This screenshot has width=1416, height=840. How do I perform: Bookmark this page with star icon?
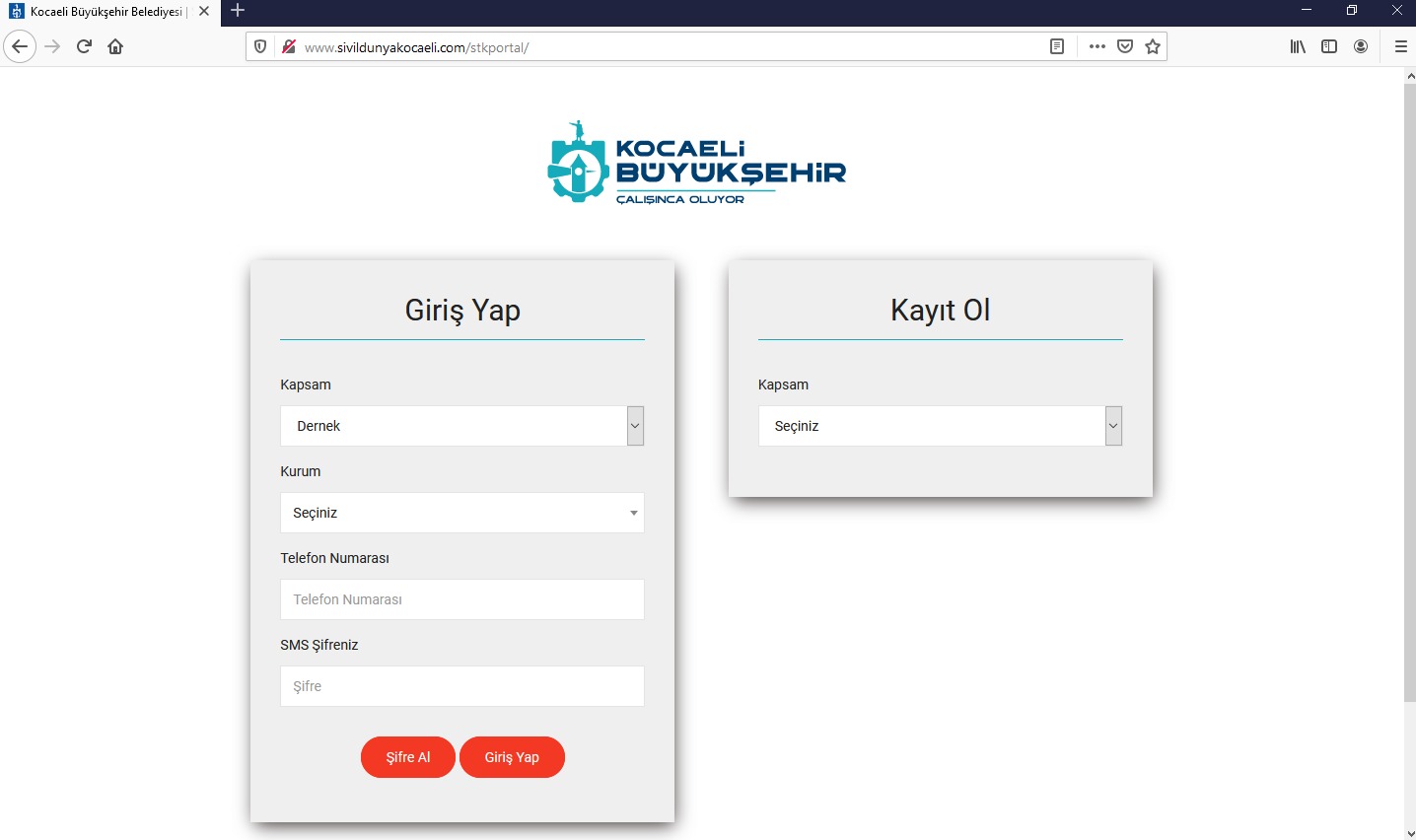(1153, 46)
